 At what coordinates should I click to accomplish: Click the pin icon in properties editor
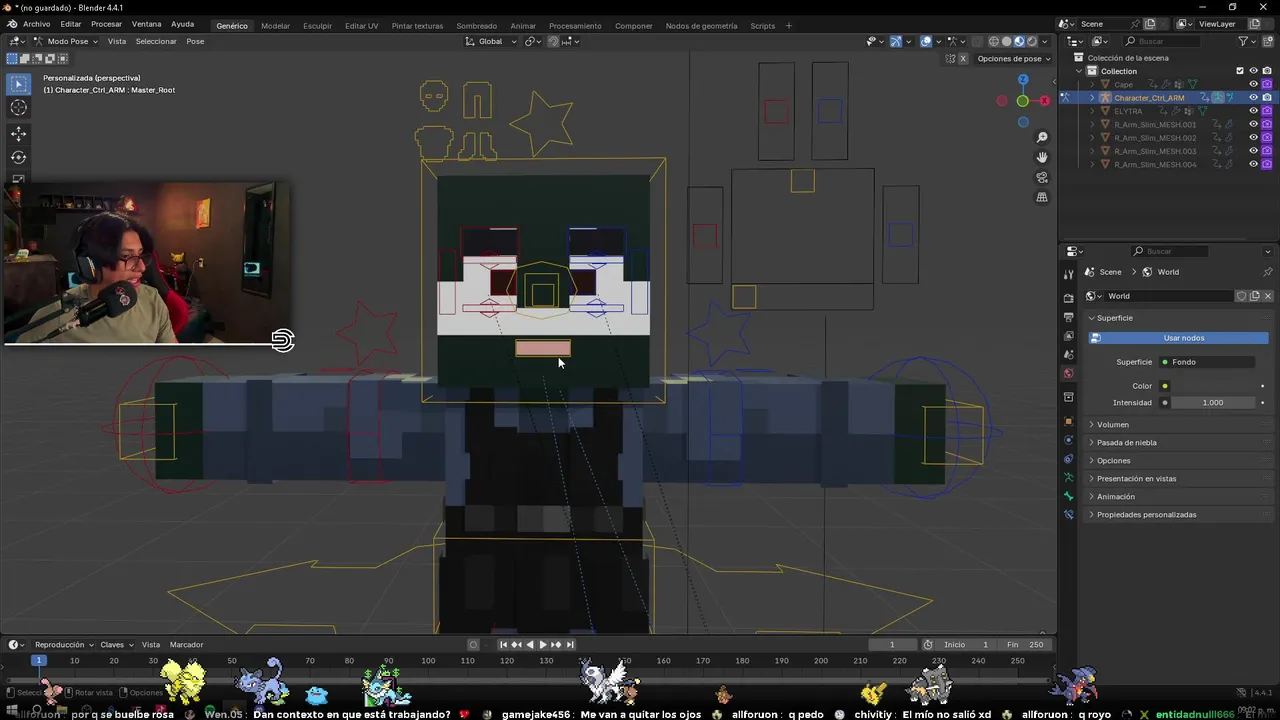tap(1267, 272)
